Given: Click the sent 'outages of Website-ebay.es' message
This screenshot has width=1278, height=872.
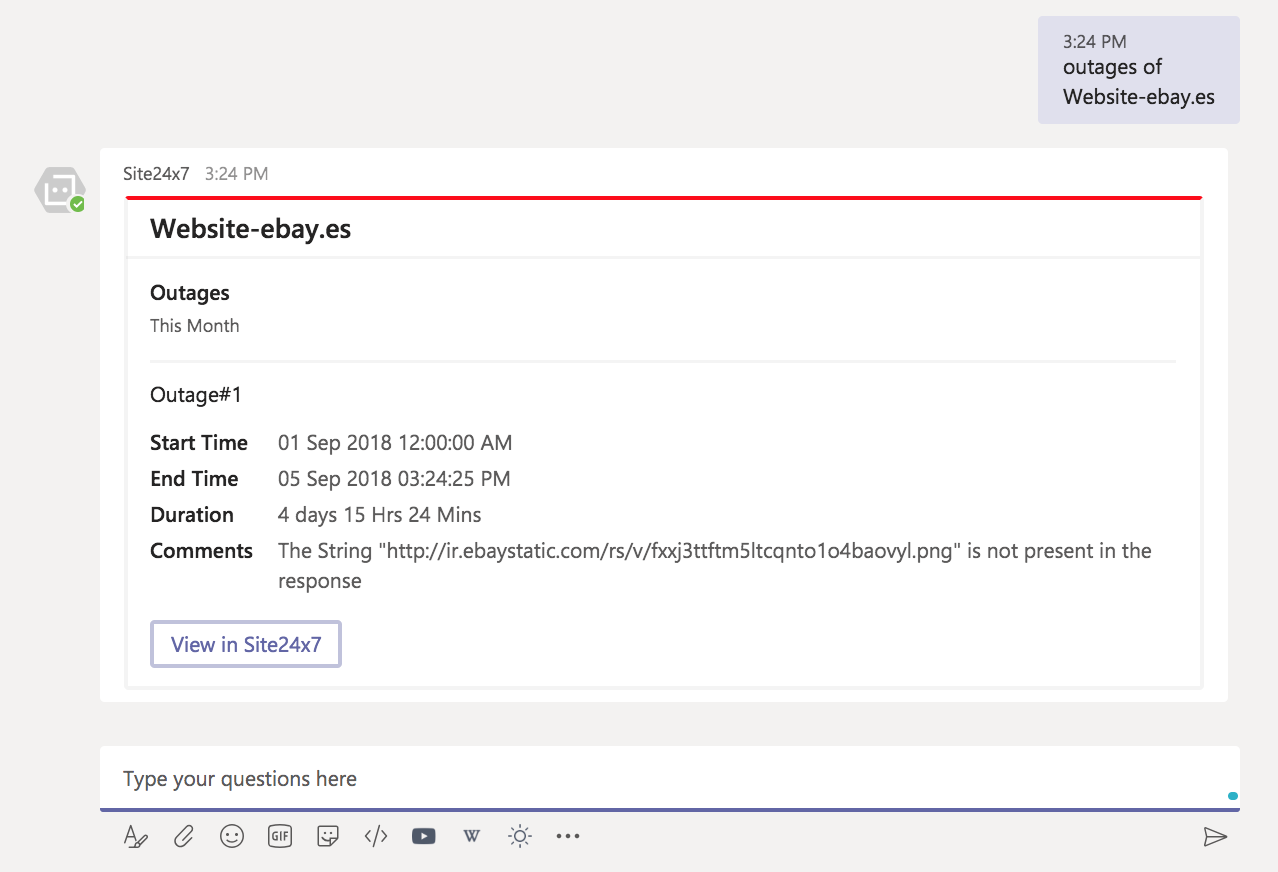Looking at the screenshot, I should pyautogui.click(x=1138, y=82).
